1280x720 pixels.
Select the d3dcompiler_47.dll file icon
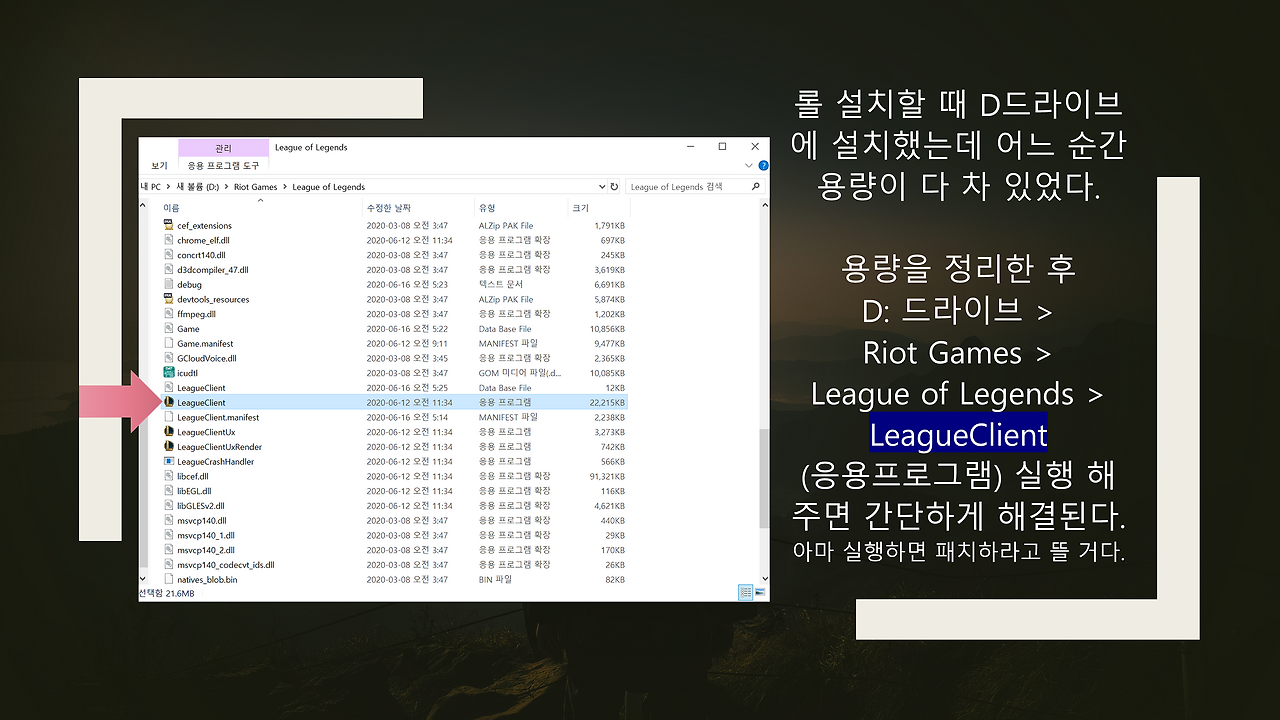(x=169, y=270)
